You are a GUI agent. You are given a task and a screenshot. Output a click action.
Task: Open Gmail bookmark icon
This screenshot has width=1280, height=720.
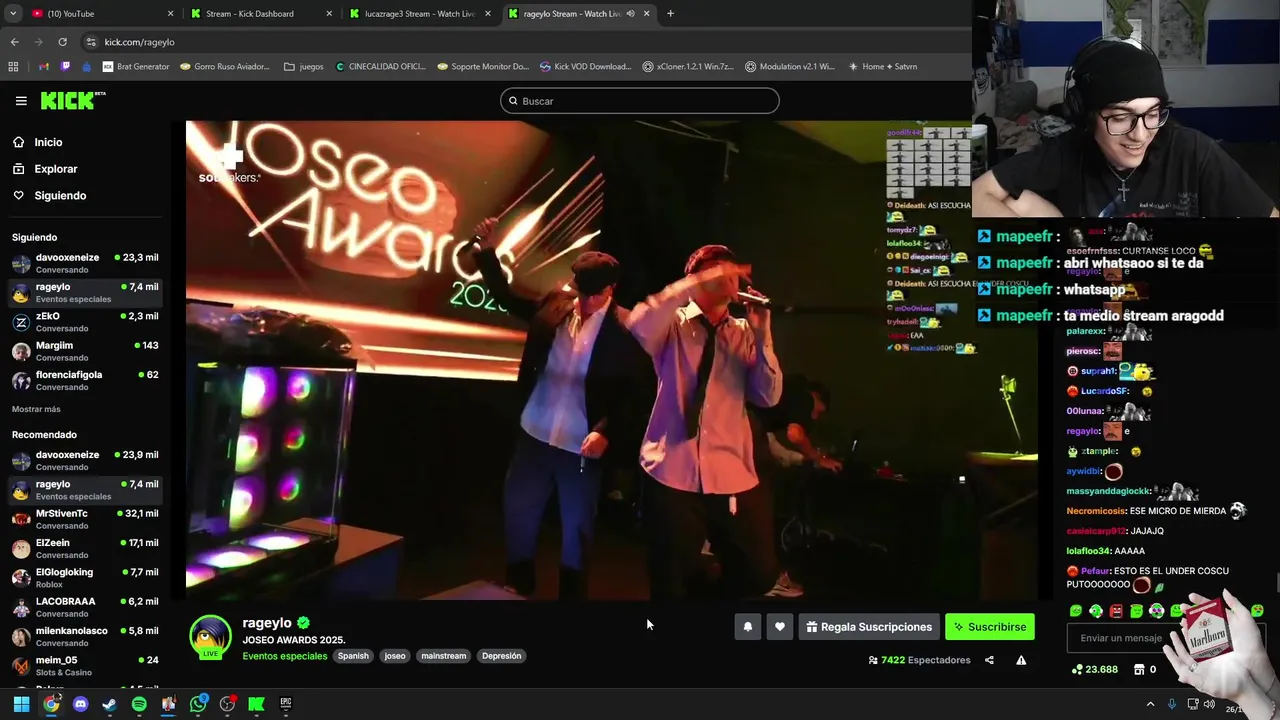[x=44, y=67]
